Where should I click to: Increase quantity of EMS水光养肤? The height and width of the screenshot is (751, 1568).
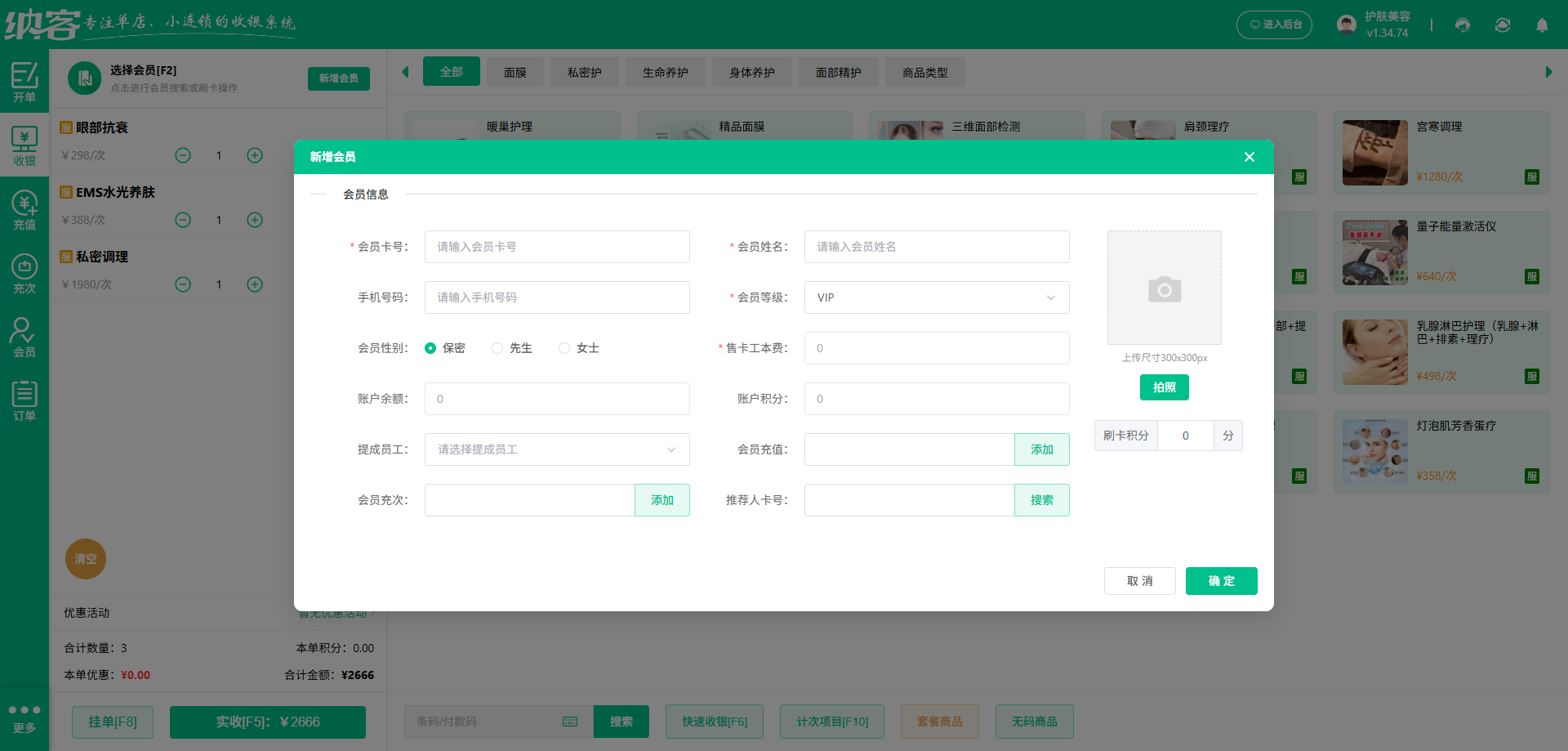pyautogui.click(x=255, y=220)
